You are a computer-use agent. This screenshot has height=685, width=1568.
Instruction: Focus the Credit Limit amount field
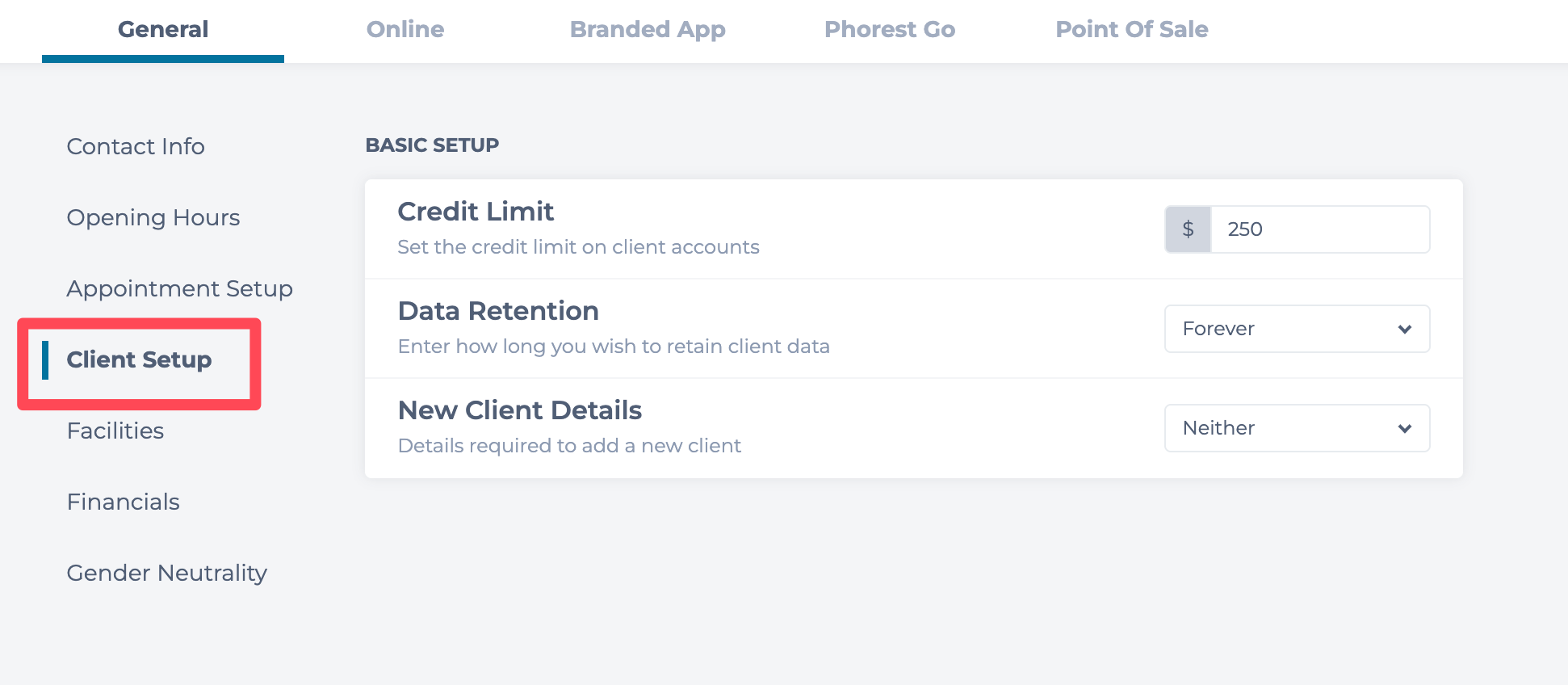pos(1319,229)
